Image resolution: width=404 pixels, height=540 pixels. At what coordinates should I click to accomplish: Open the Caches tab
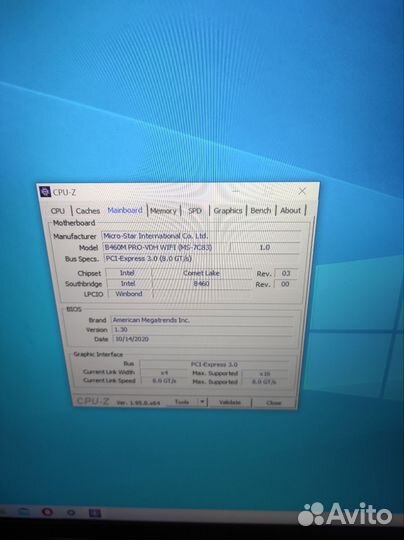[88, 211]
